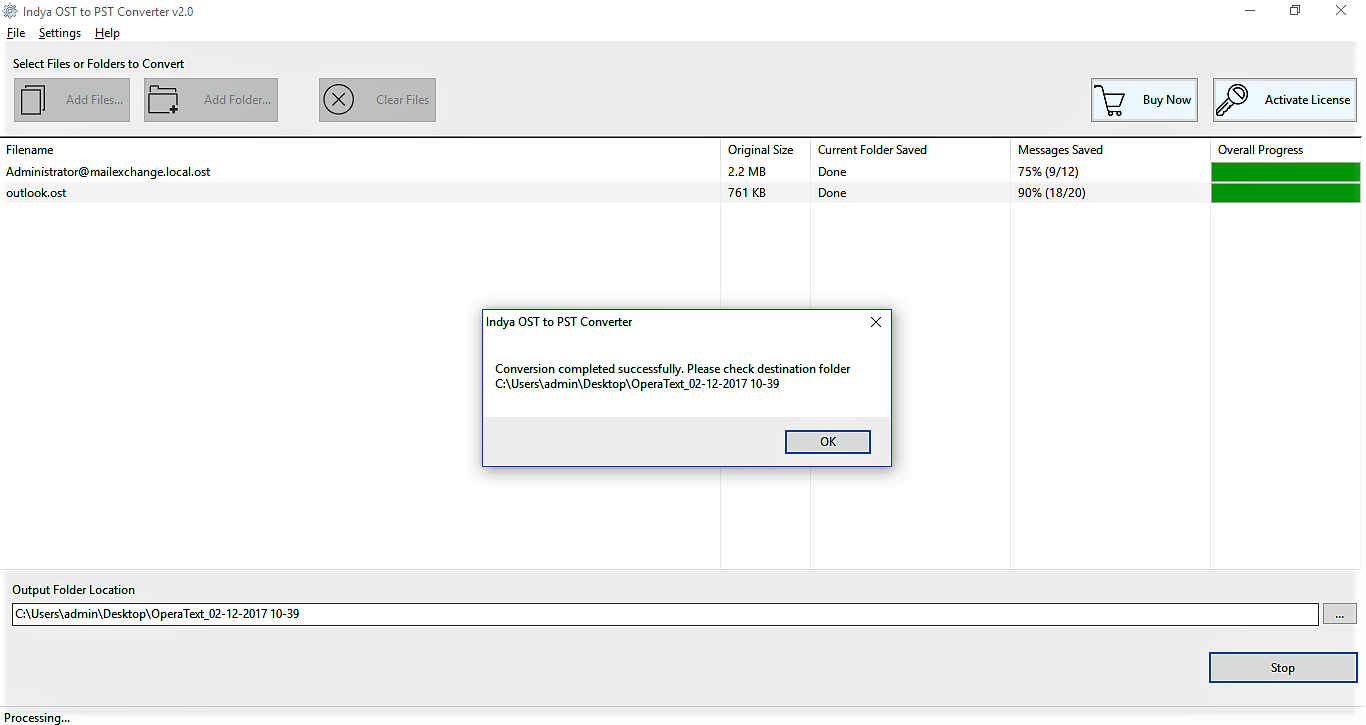Stop the conversion with Stop button

tap(1283, 668)
